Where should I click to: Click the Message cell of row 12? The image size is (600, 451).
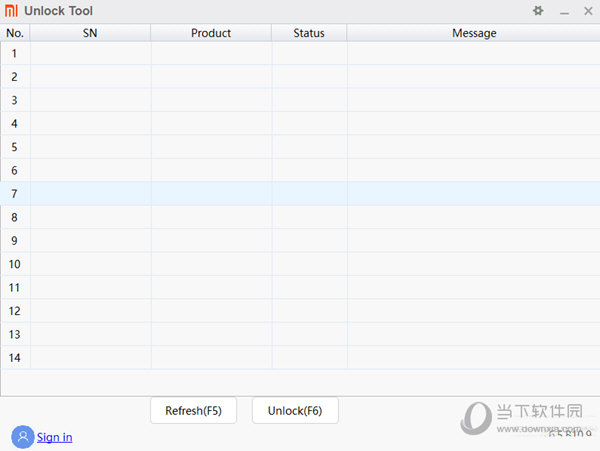tap(473, 311)
